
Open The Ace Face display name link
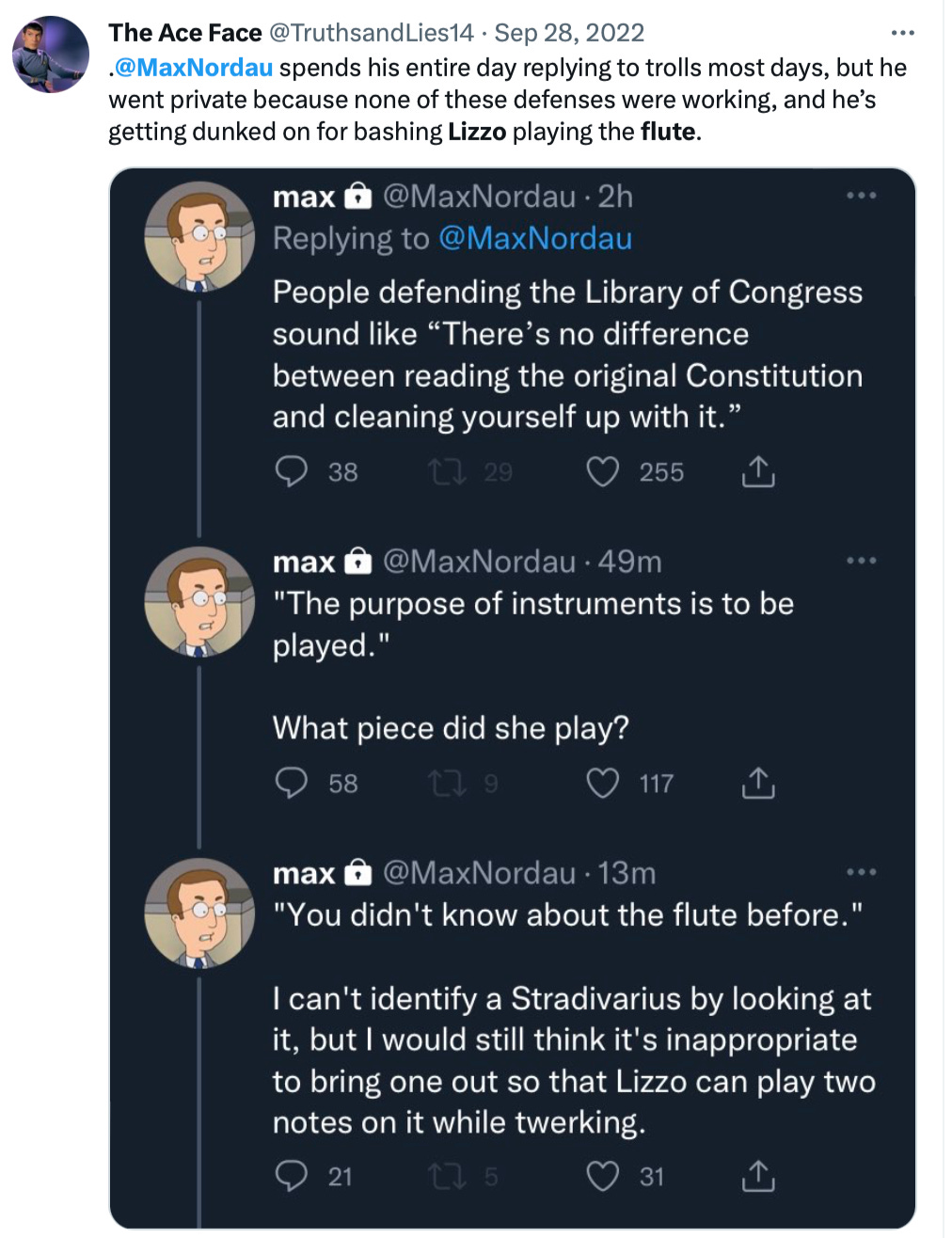(185, 33)
